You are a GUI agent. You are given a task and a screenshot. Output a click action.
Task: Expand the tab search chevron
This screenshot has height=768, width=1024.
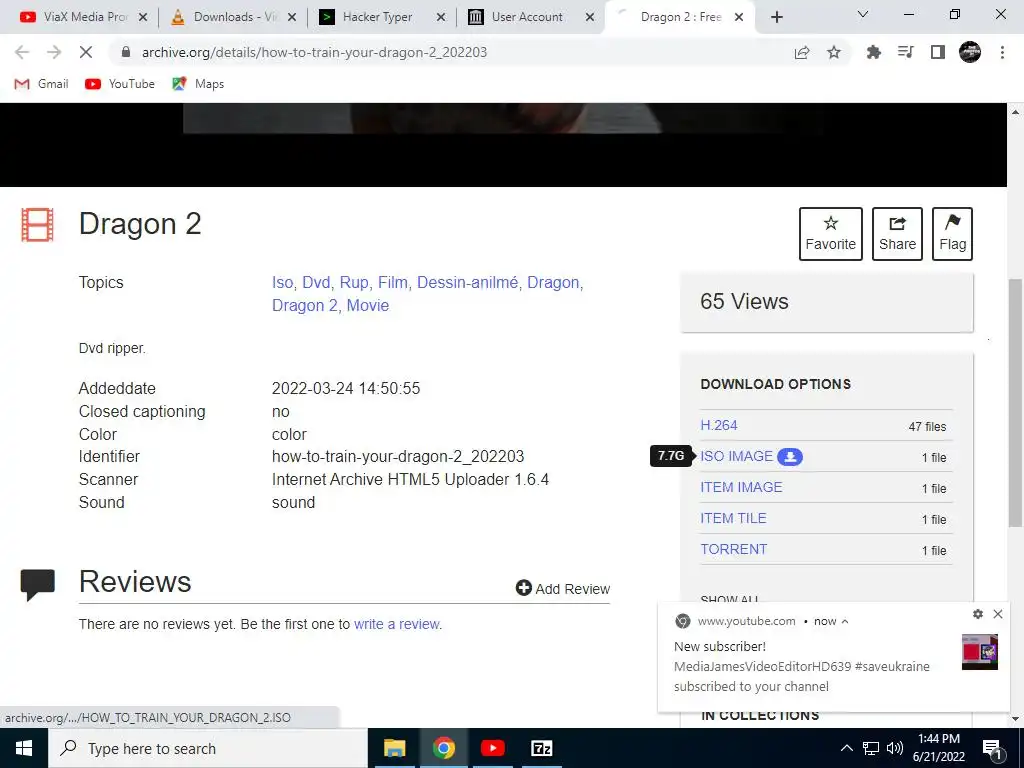863,14
